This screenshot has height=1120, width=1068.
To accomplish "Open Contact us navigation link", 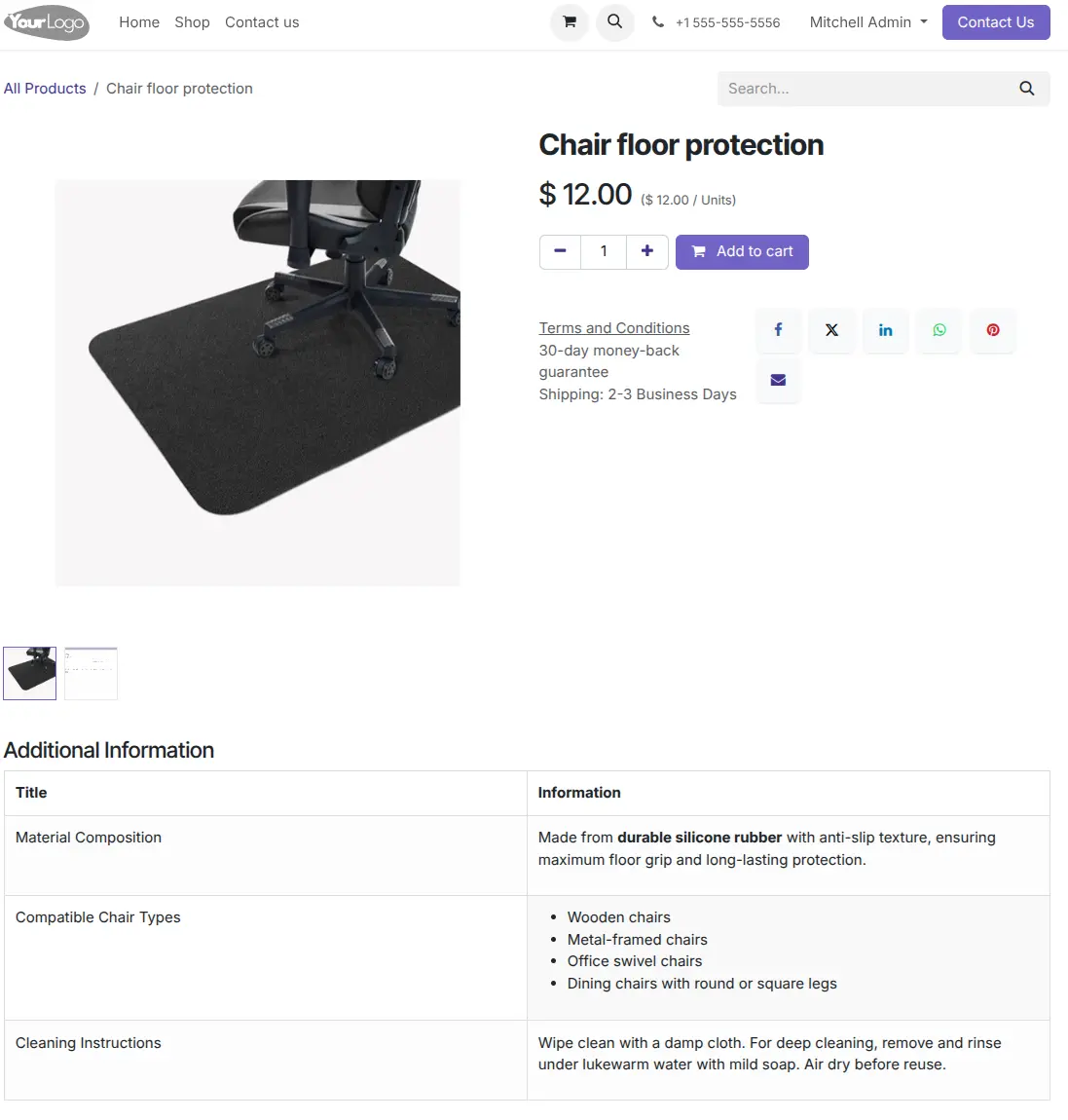I will (262, 22).
